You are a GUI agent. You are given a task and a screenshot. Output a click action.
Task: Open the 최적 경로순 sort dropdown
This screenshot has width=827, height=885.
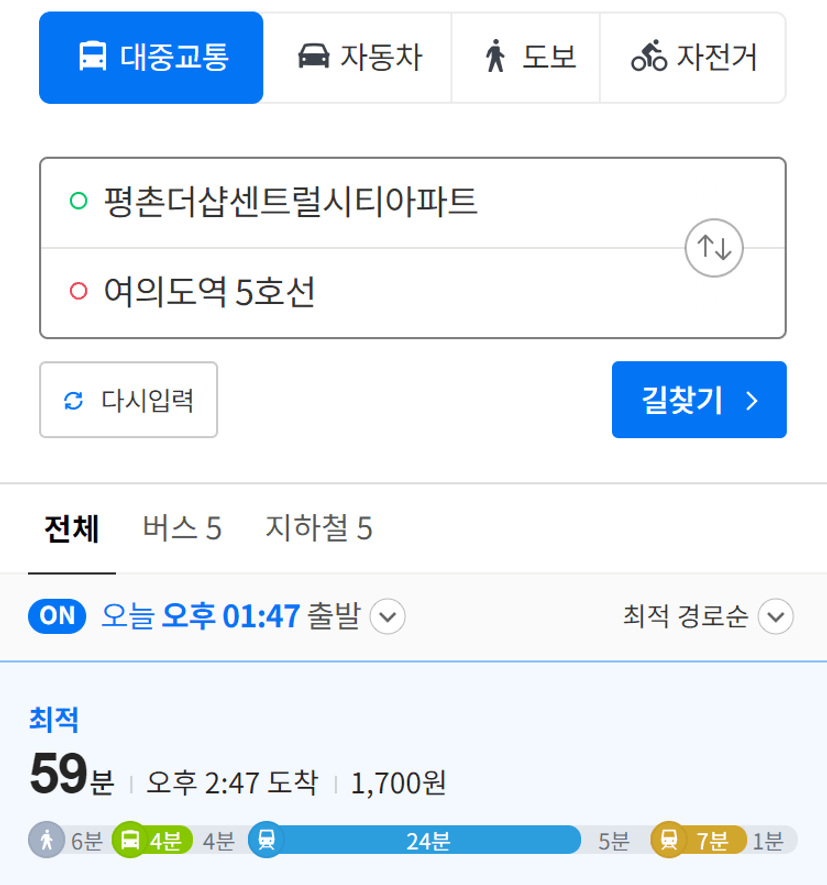click(x=708, y=616)
